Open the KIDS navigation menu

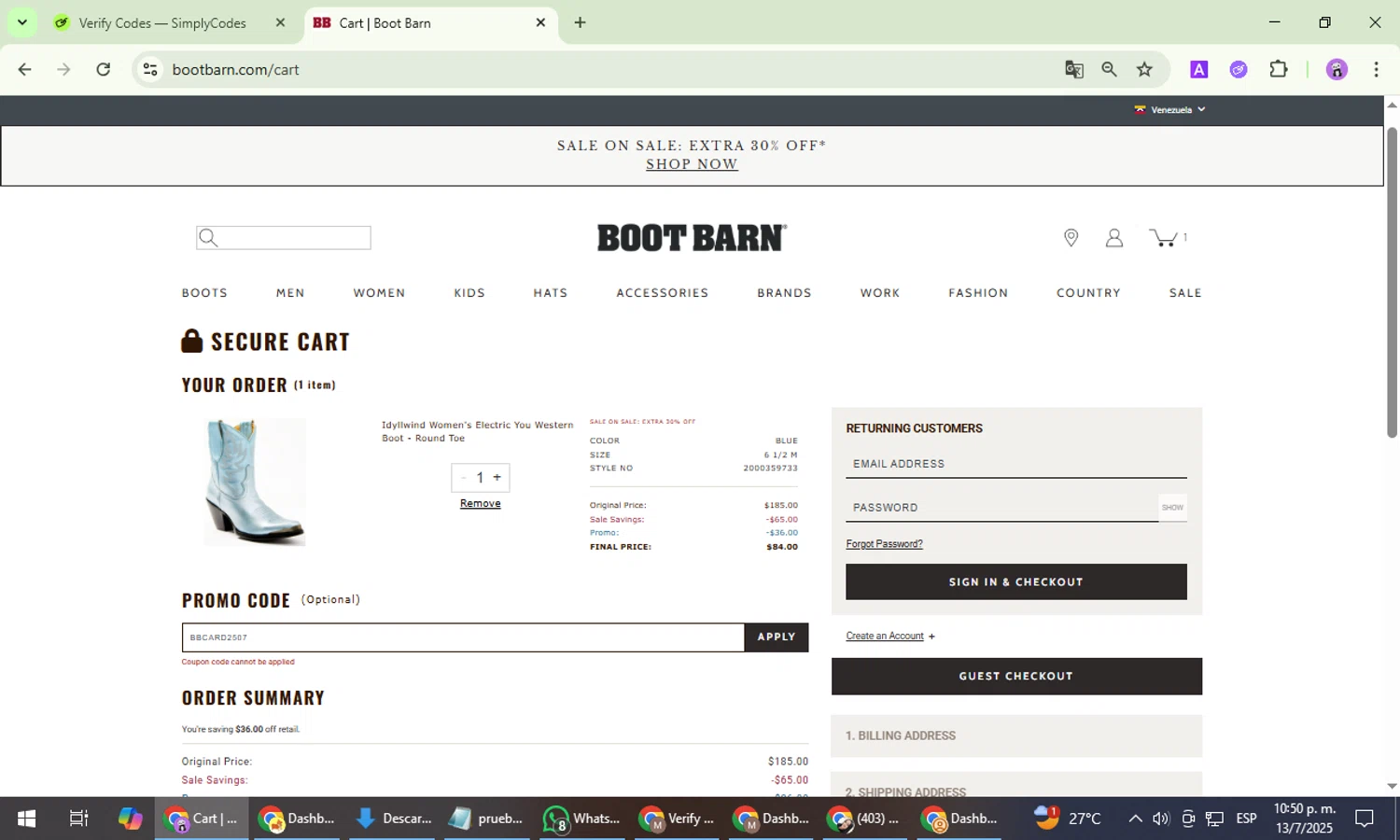pos(469,293)
